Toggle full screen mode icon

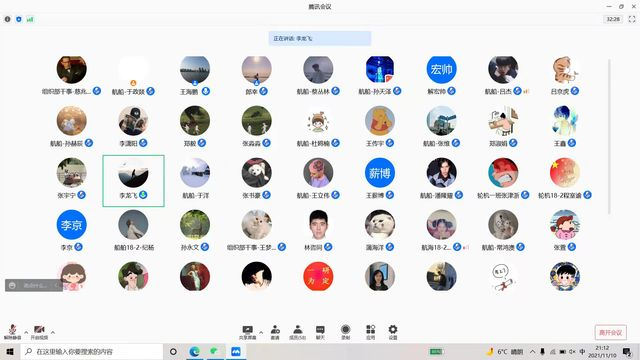click(x=632, y=19)
